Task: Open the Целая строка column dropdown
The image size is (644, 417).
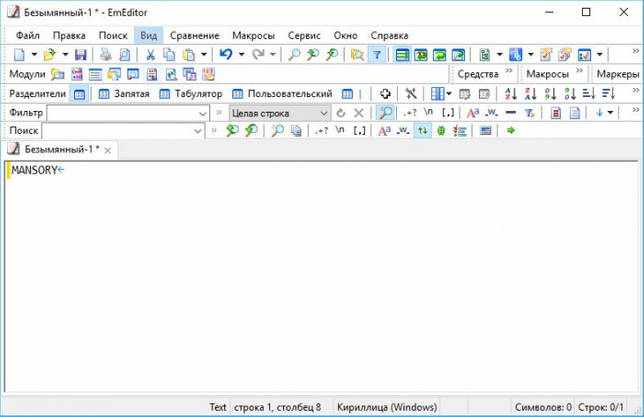Action: click(x=324, y=114)
